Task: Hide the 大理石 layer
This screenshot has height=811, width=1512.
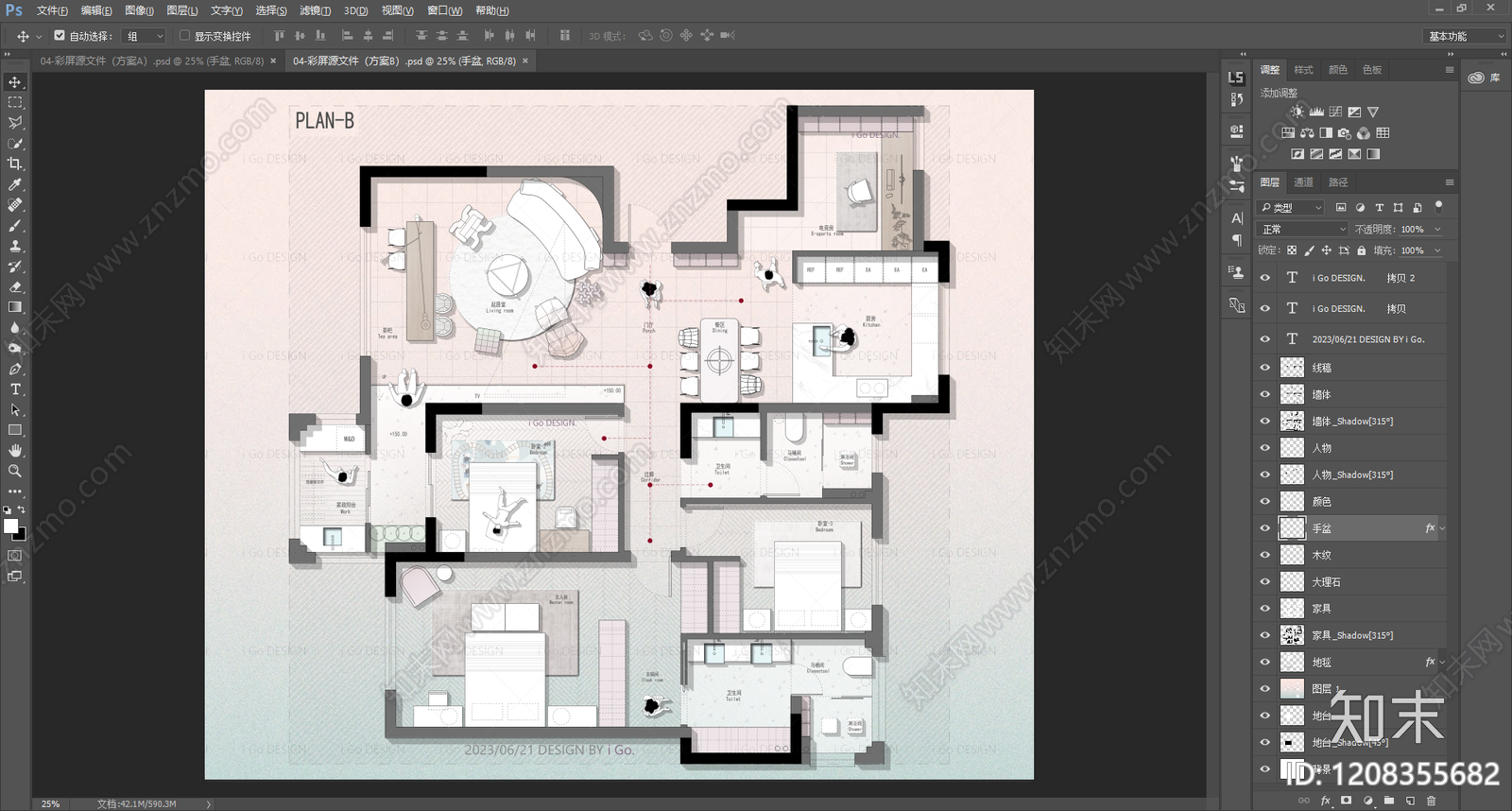Action: 1265,582
